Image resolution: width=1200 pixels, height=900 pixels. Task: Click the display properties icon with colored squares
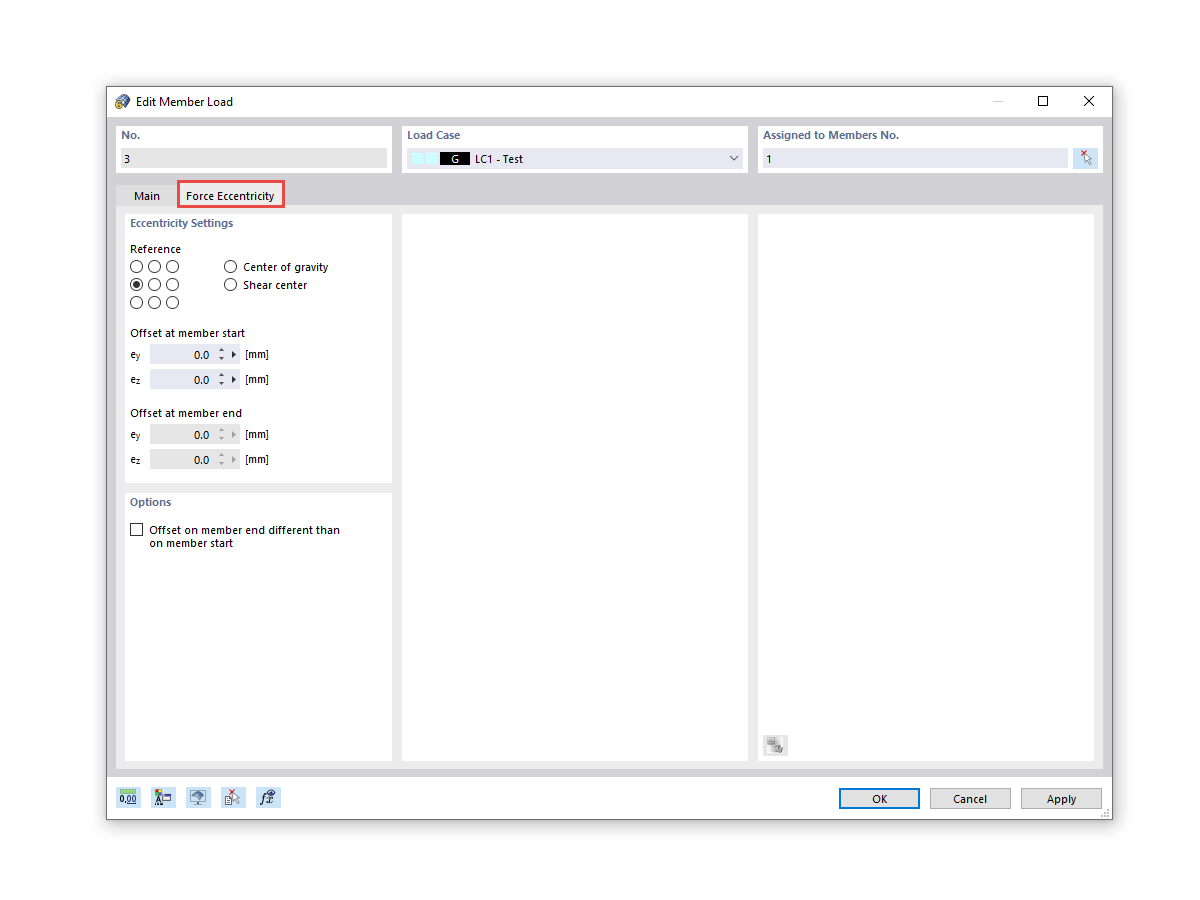pyautogui.click(x=163, y=798)
